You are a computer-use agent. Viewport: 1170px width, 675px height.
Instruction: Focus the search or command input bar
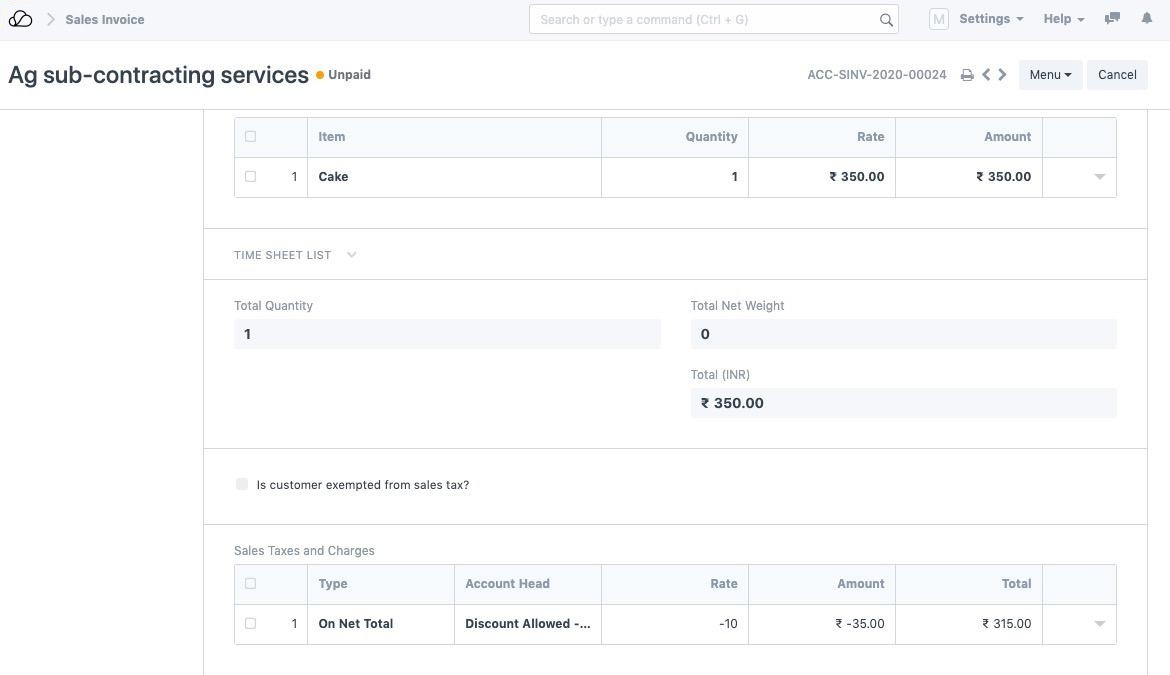tap(705, 19)
